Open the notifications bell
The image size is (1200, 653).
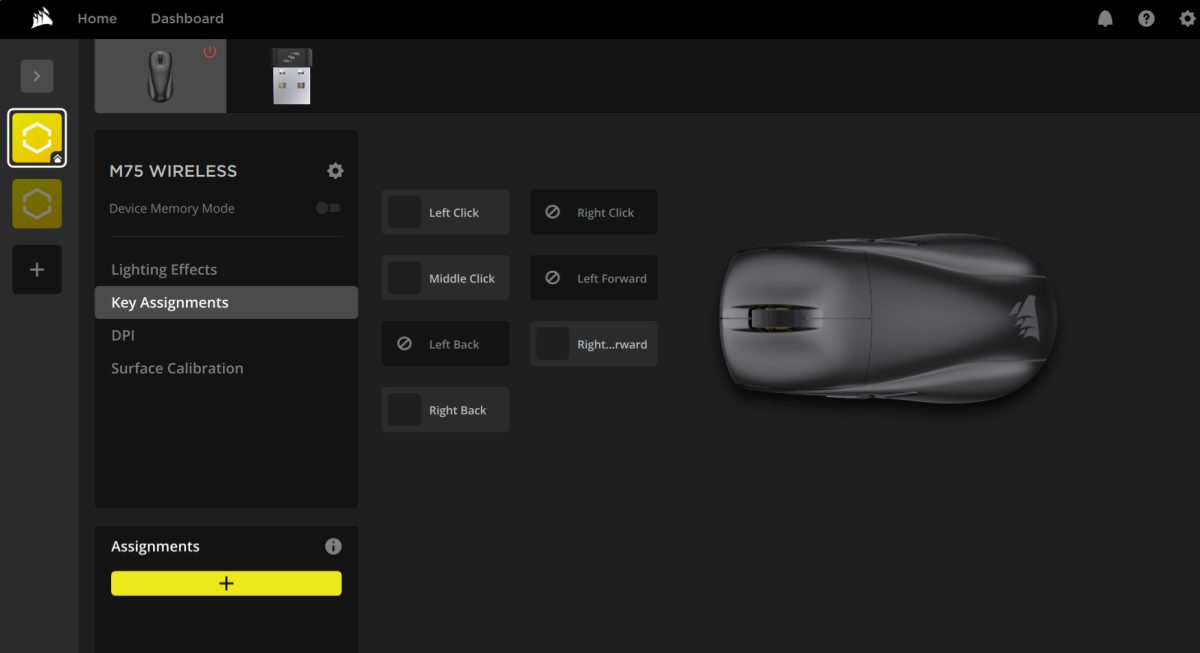coord(1105,19)
